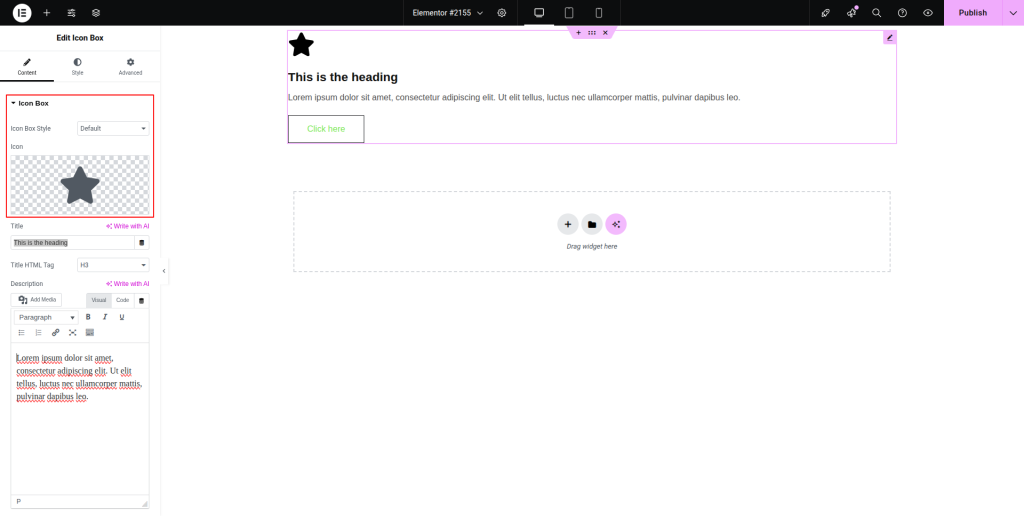Toggle underline in description editor
Screen dimensions: 1024x516
click(121, 317)
